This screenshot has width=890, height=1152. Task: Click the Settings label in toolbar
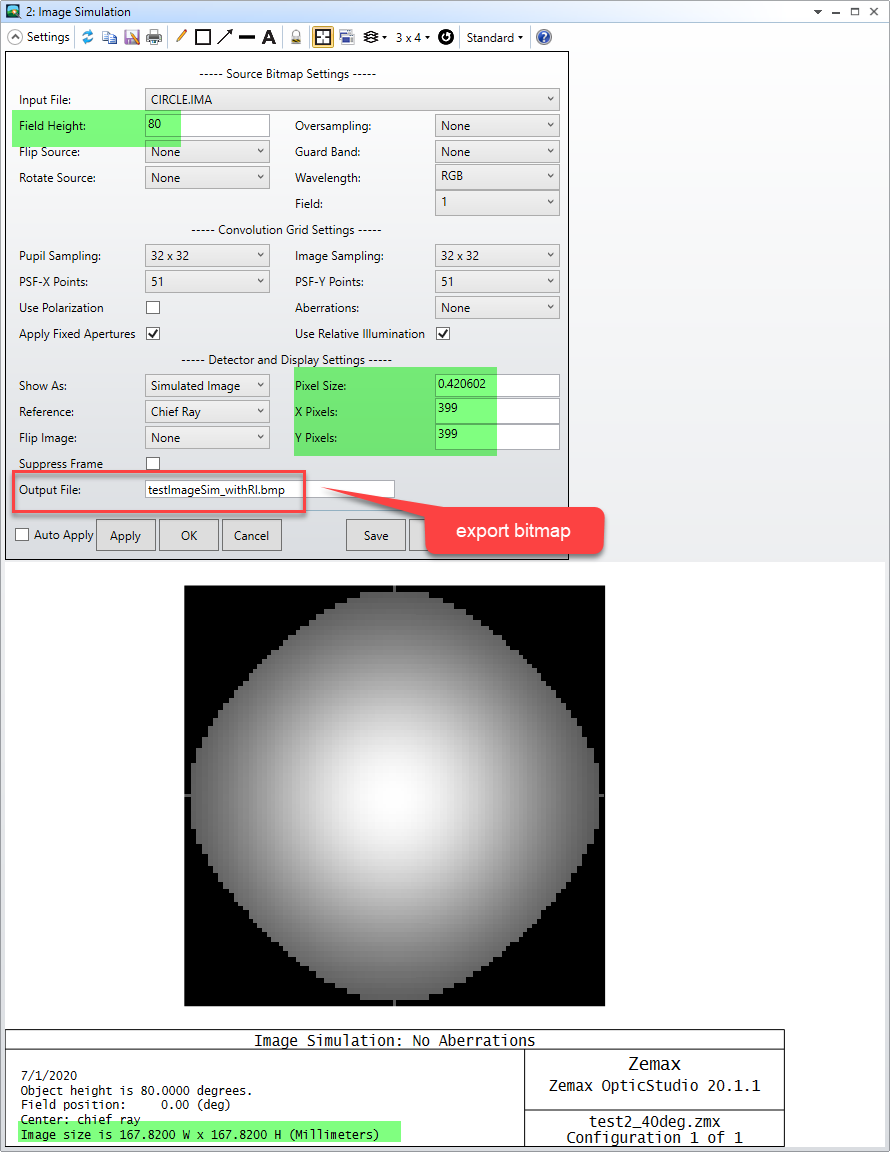pos(48,37)
